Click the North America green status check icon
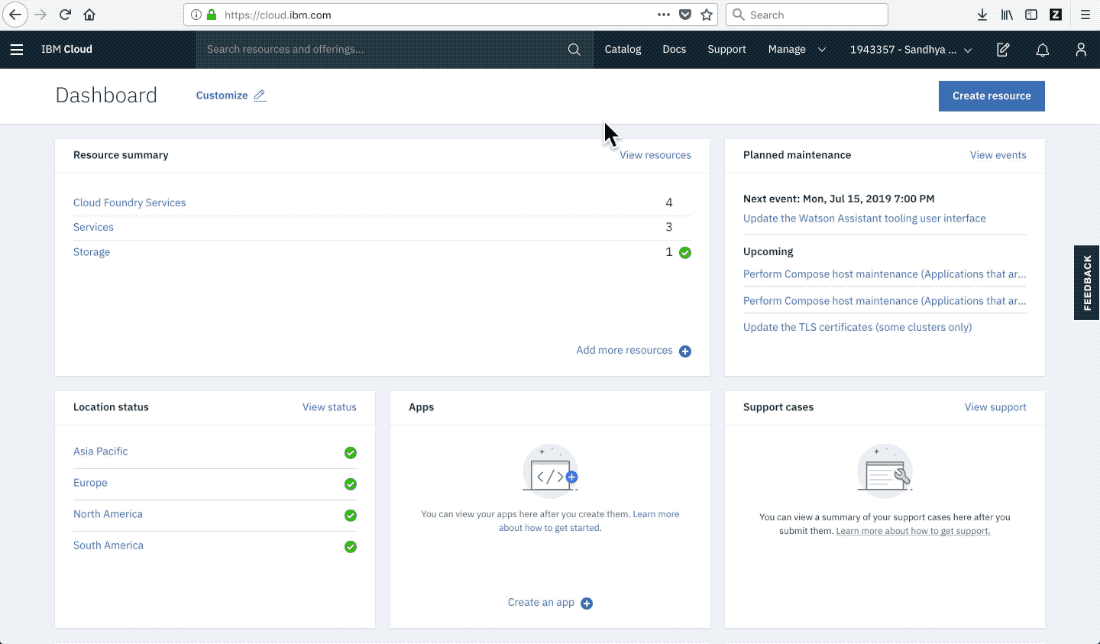 point(351,516)
